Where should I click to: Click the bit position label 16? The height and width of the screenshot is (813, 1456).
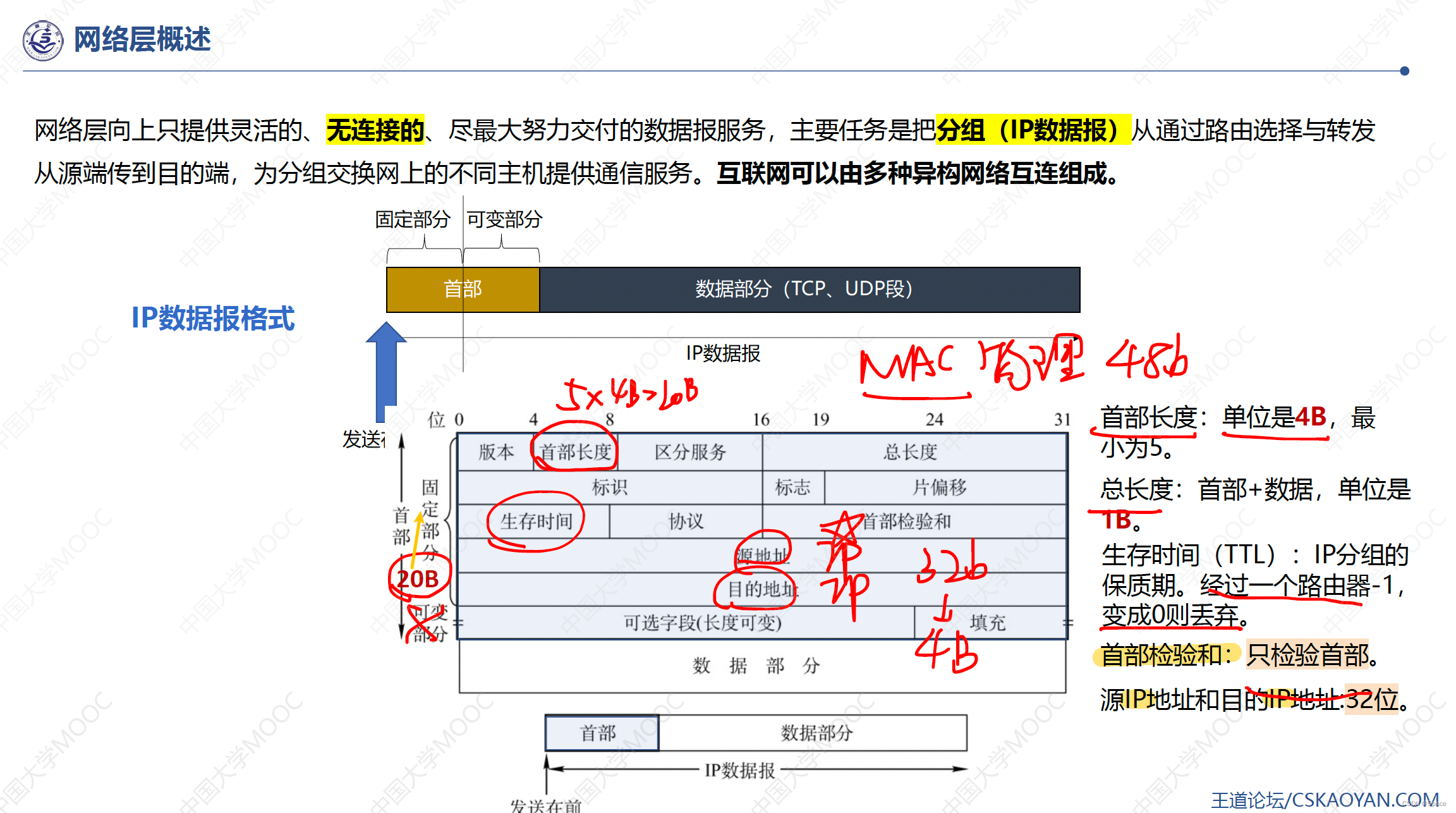pyautogui.click(x=761, y=420)
